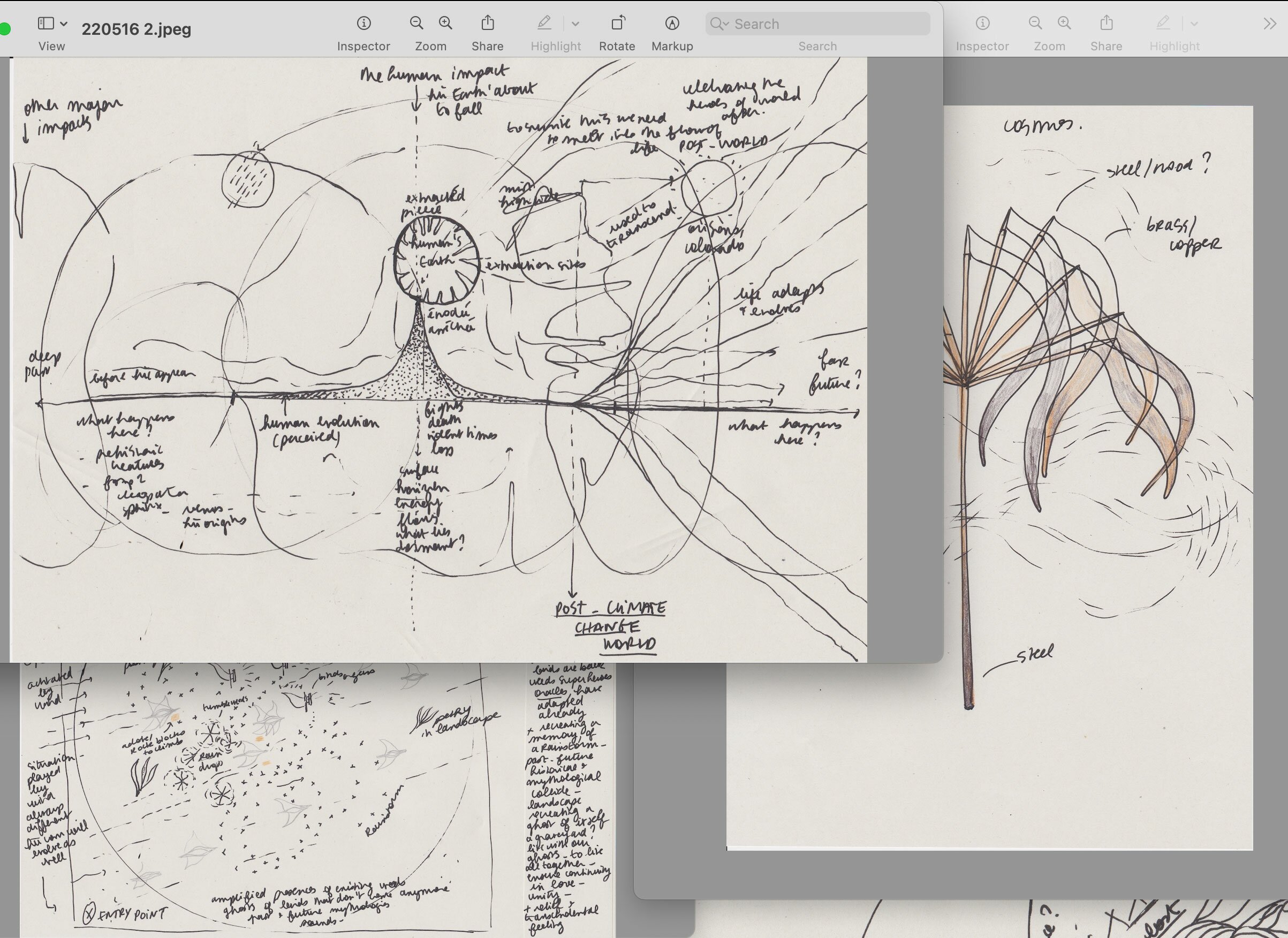Open the Inspector in the front window
Viewport: 1288px width, 938px height.
tap(363, 23)
